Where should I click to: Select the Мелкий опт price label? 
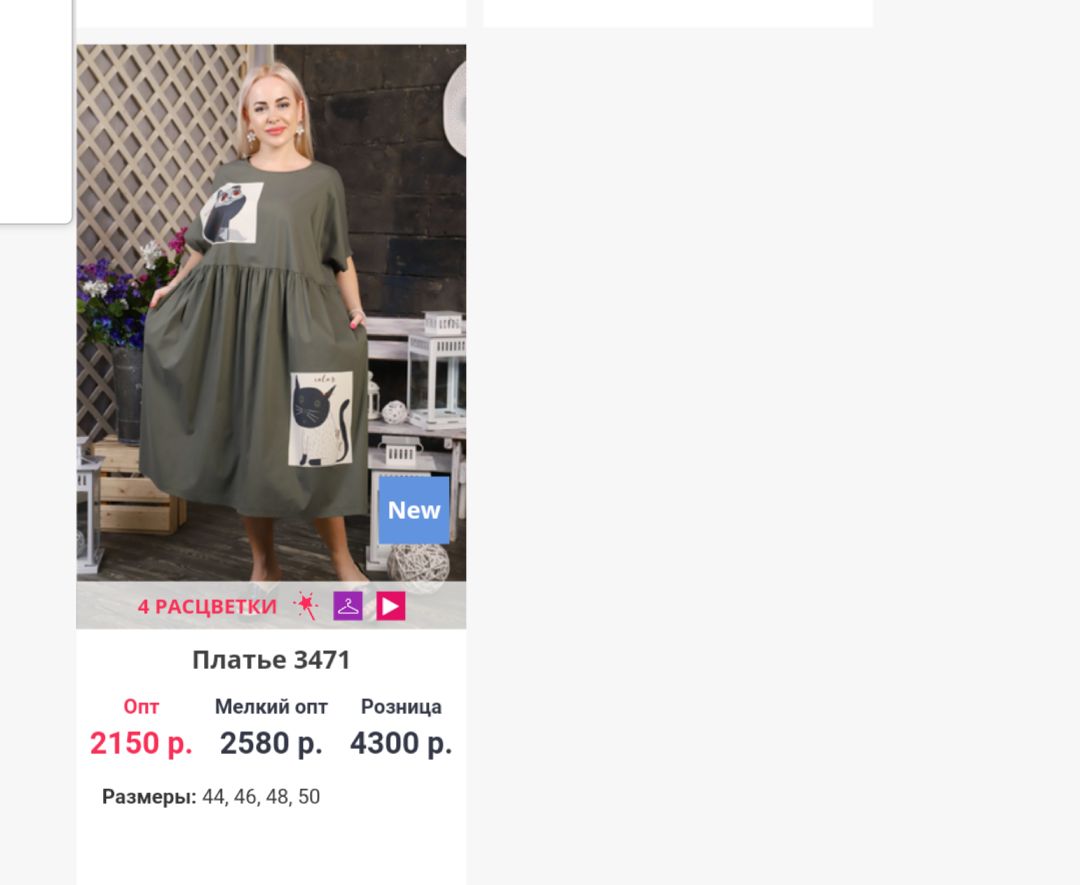pos(271,707)
